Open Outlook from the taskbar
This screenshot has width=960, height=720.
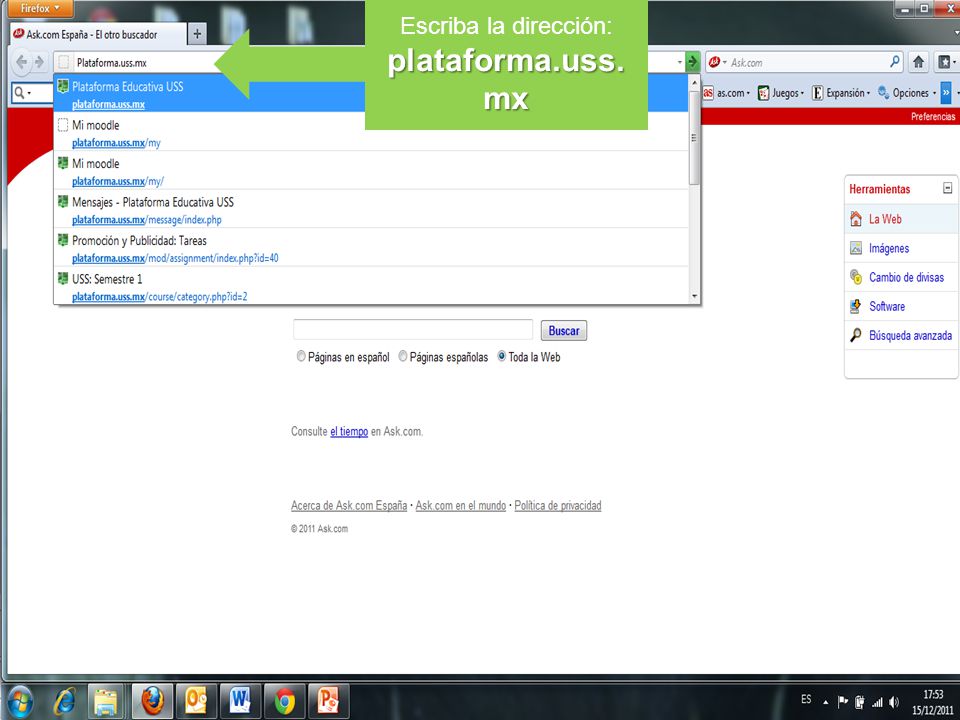196,702
